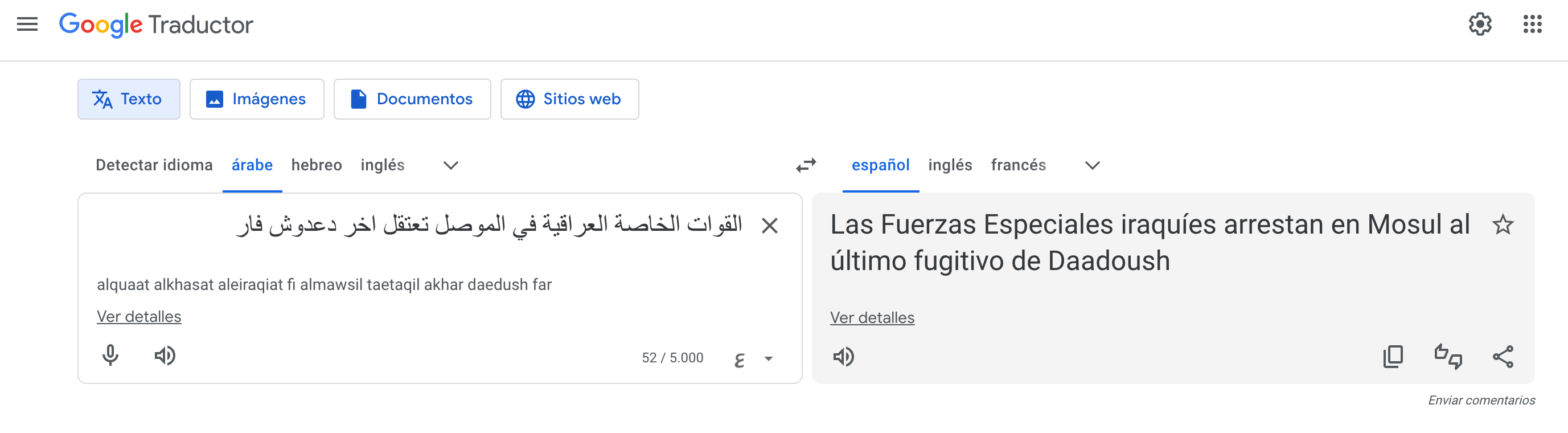Expand more target languages list
Viewport: 1568px width, 433px height.
point(1092,165)
